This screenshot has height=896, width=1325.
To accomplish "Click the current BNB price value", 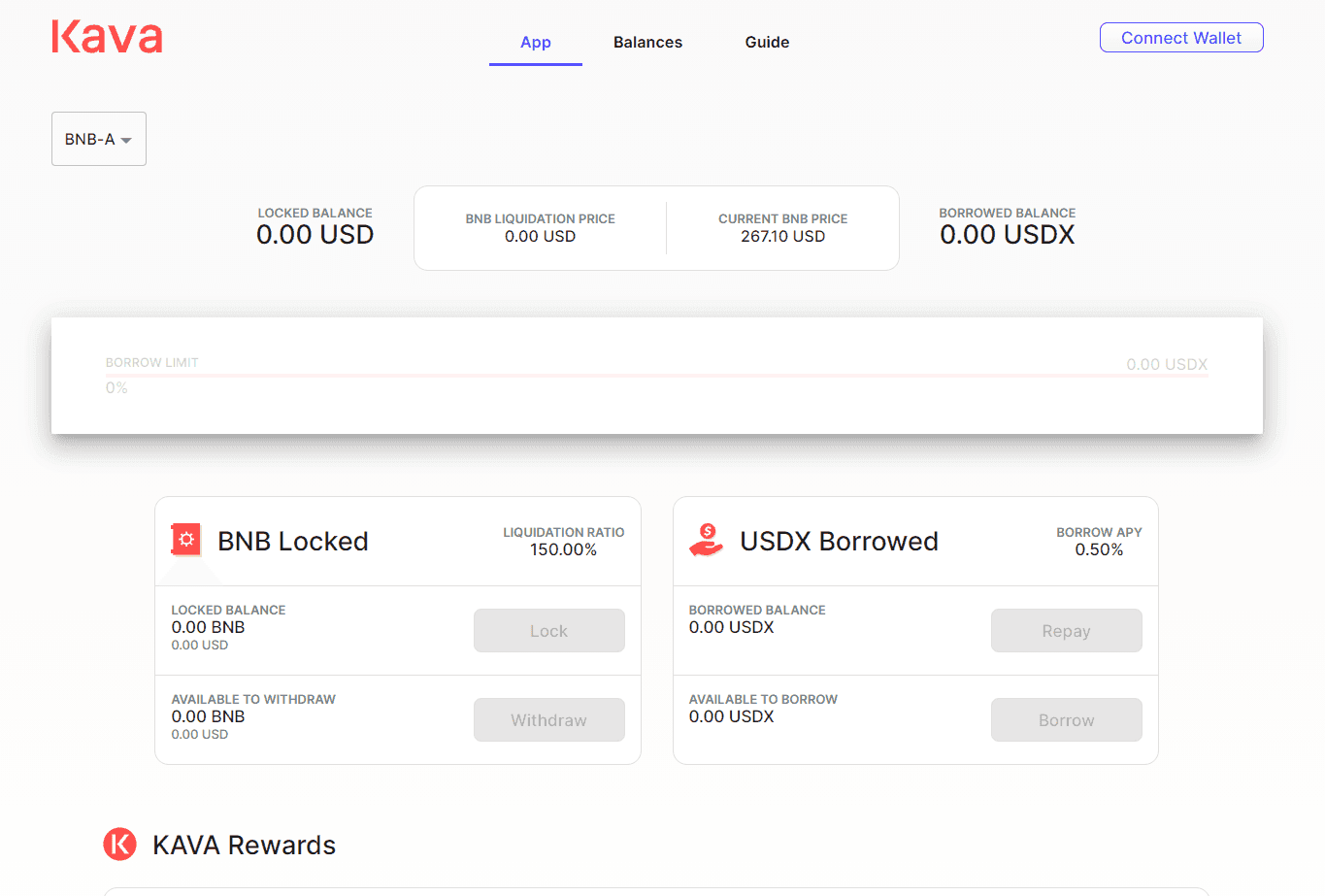I will coord(782,237).
